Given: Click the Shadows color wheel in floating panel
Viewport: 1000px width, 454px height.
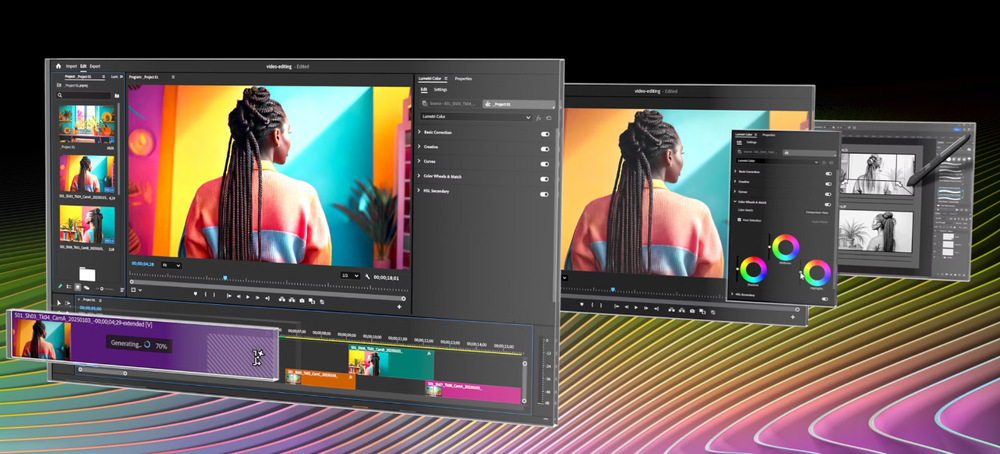Looking at the screenshot, I should tap(753, 270).
